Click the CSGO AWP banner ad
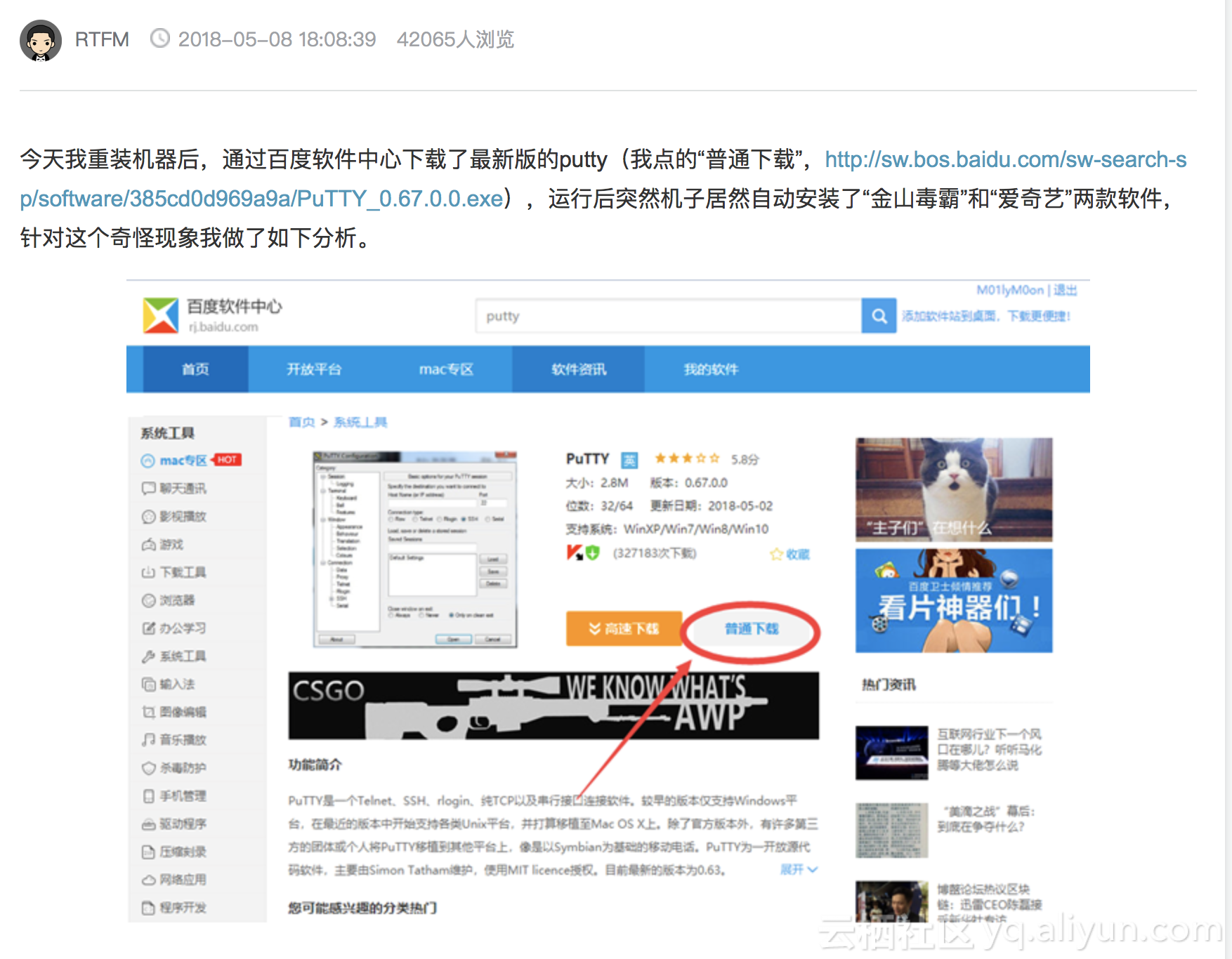 553,706
